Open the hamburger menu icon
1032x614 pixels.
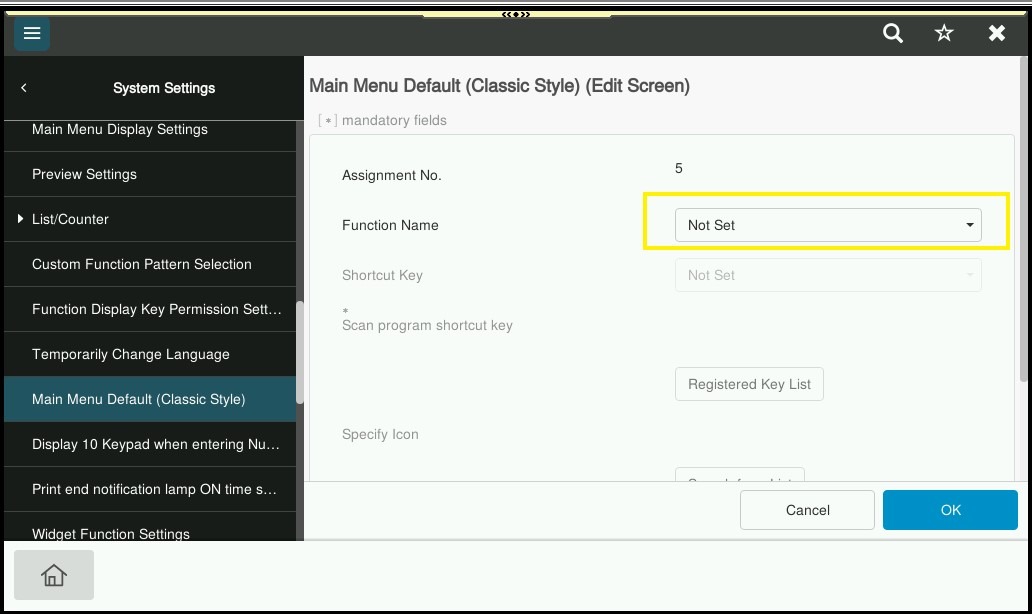pos(32,34)
